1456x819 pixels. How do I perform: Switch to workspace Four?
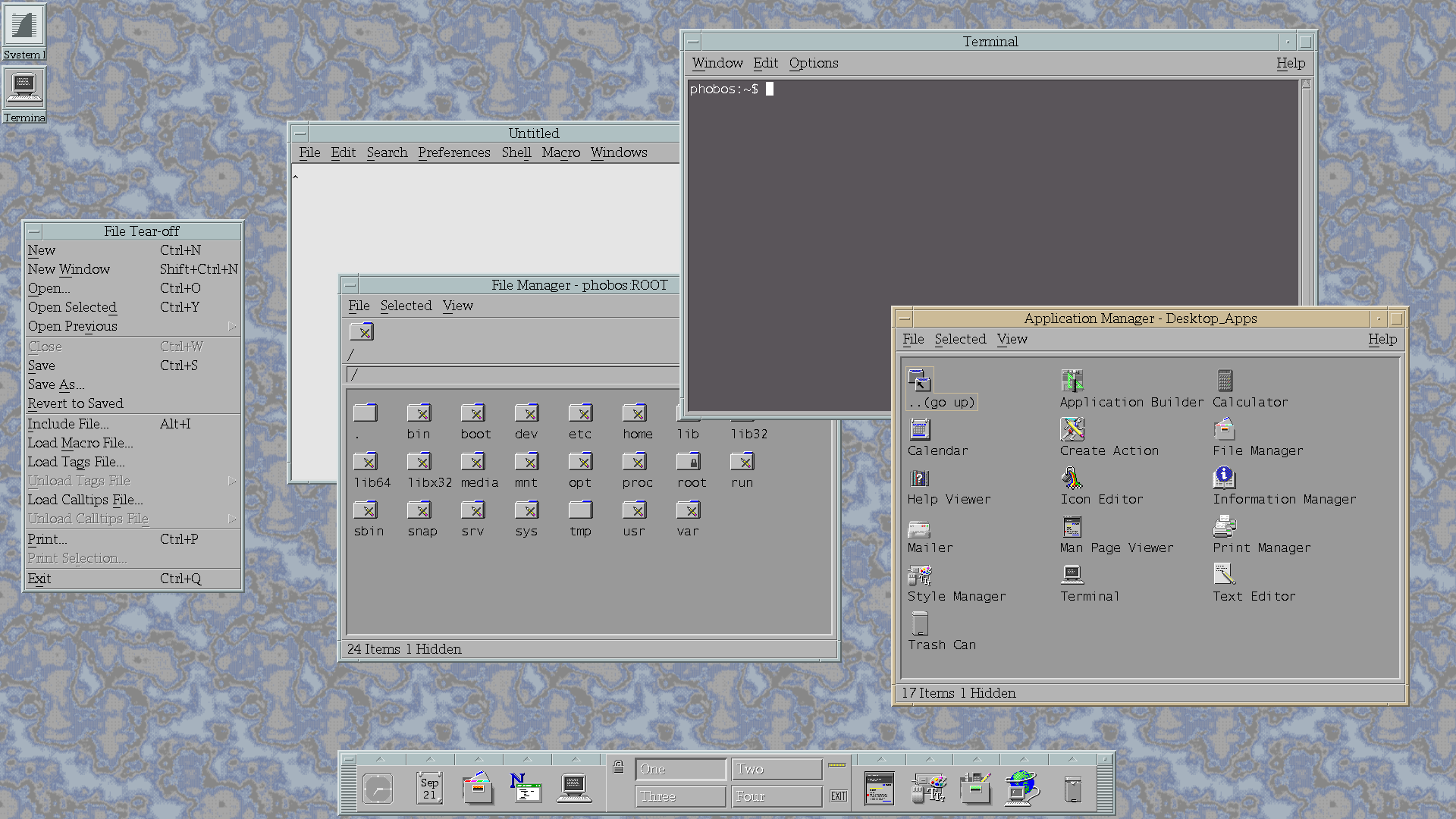click(x=777, y=796)
